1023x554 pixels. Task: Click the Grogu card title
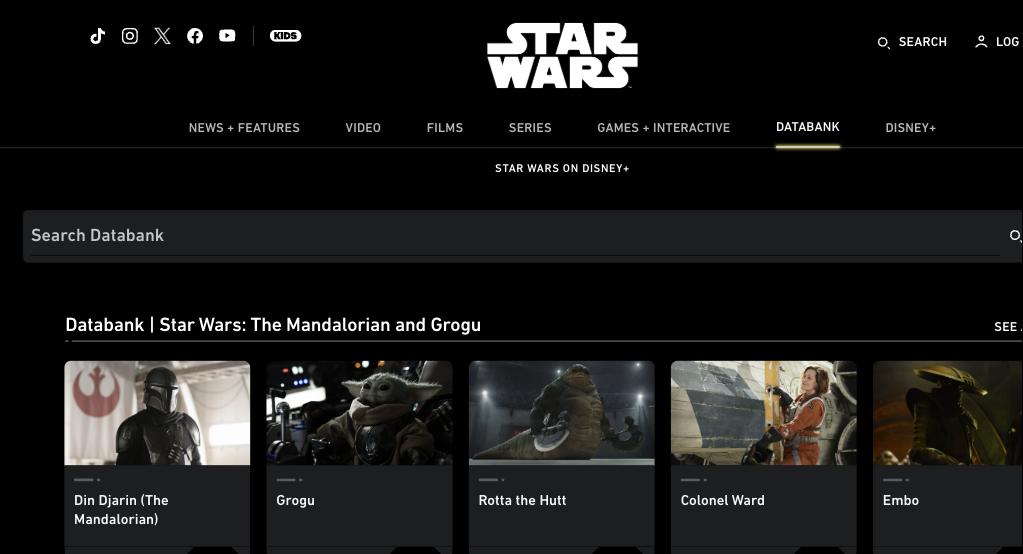(296, 500)
